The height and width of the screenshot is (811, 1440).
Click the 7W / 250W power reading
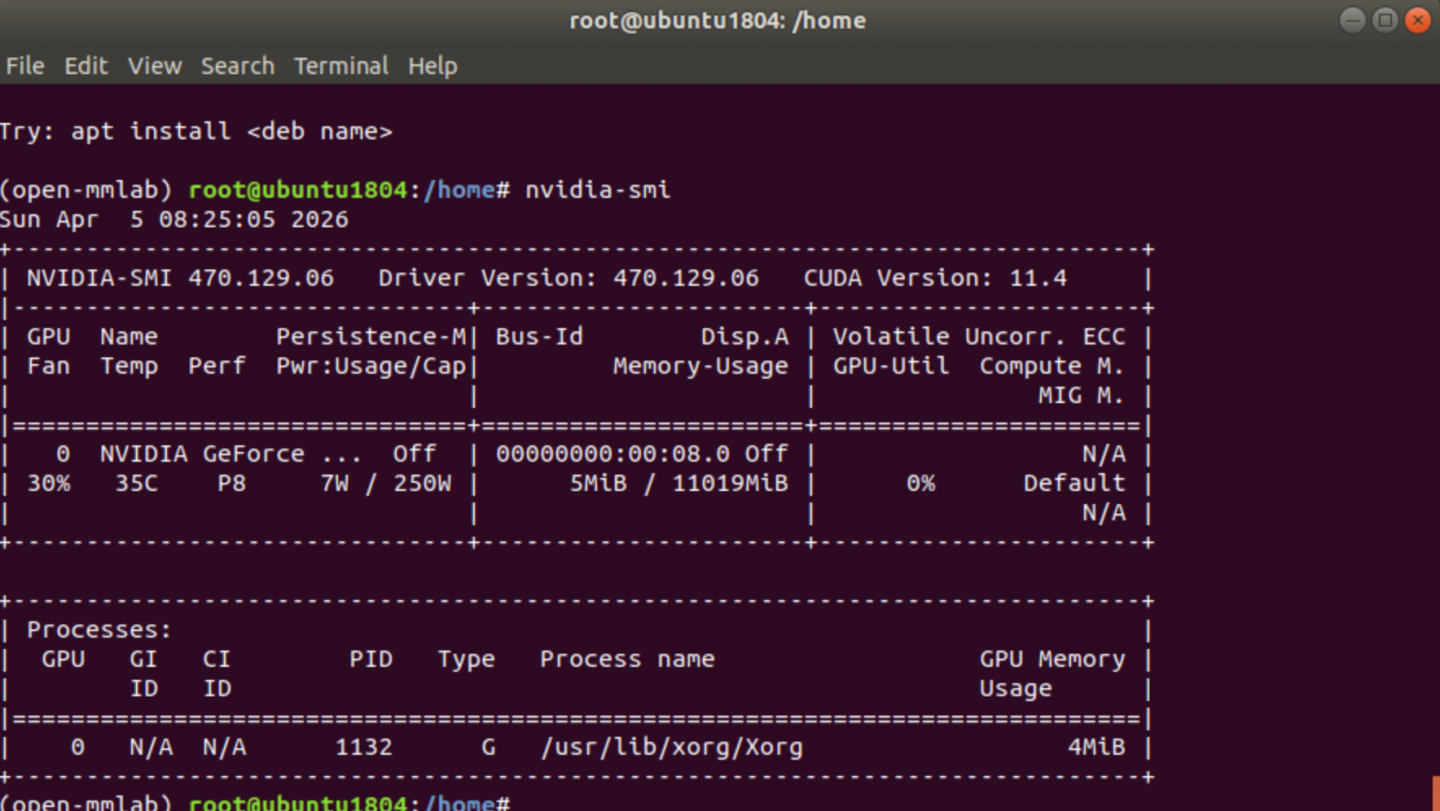(x=386, y=483)
